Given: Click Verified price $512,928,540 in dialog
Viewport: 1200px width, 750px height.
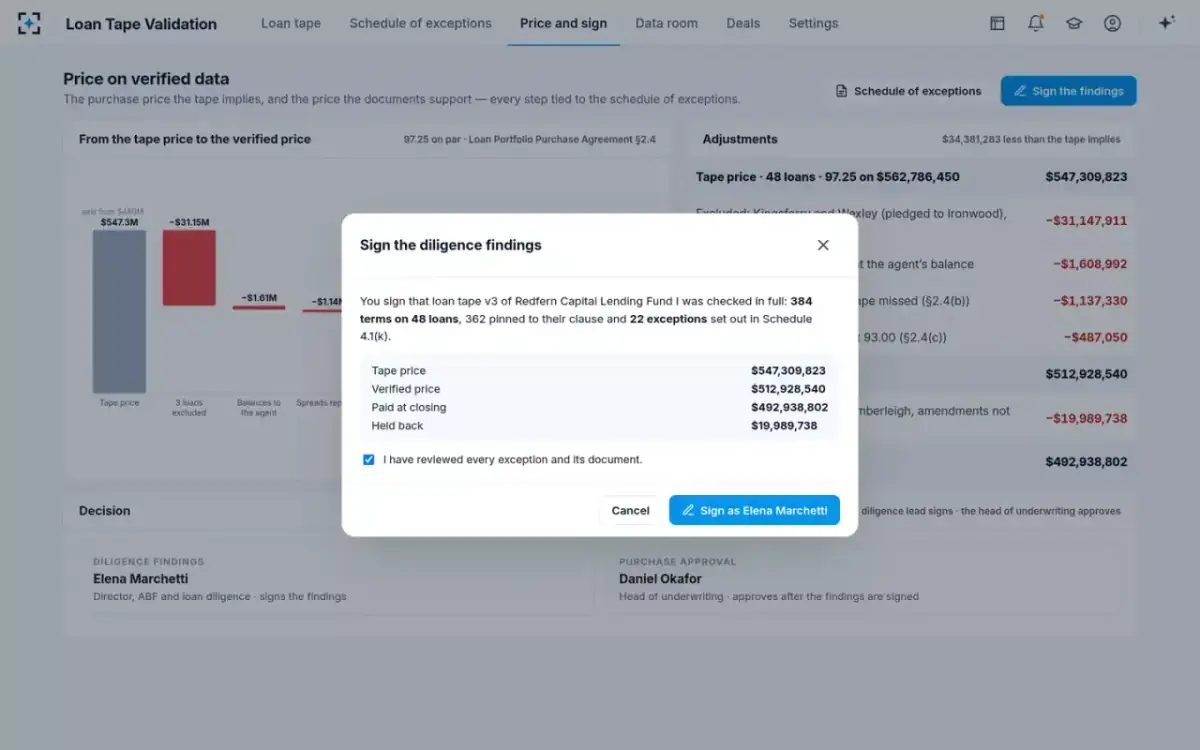Looking at the screenshot, I should [788, 389].
